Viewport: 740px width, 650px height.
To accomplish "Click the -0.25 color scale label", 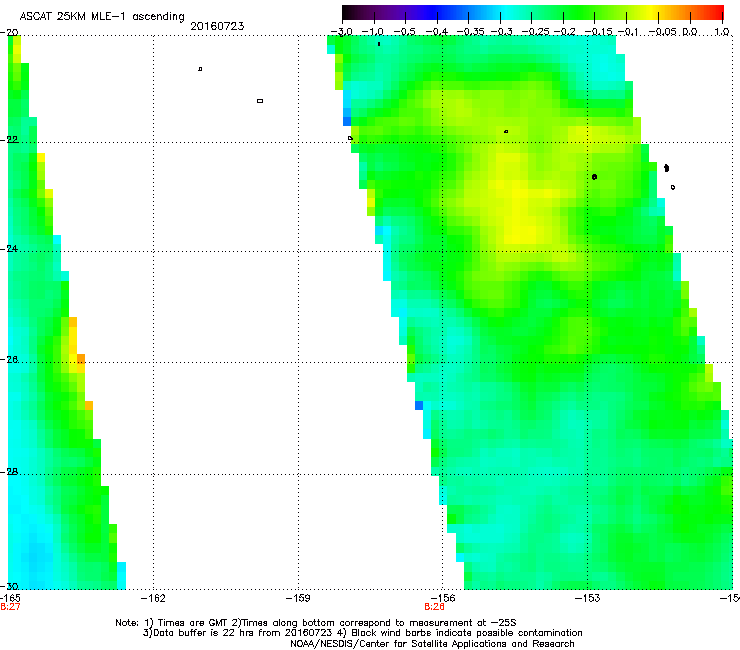I will pos(535,32).
